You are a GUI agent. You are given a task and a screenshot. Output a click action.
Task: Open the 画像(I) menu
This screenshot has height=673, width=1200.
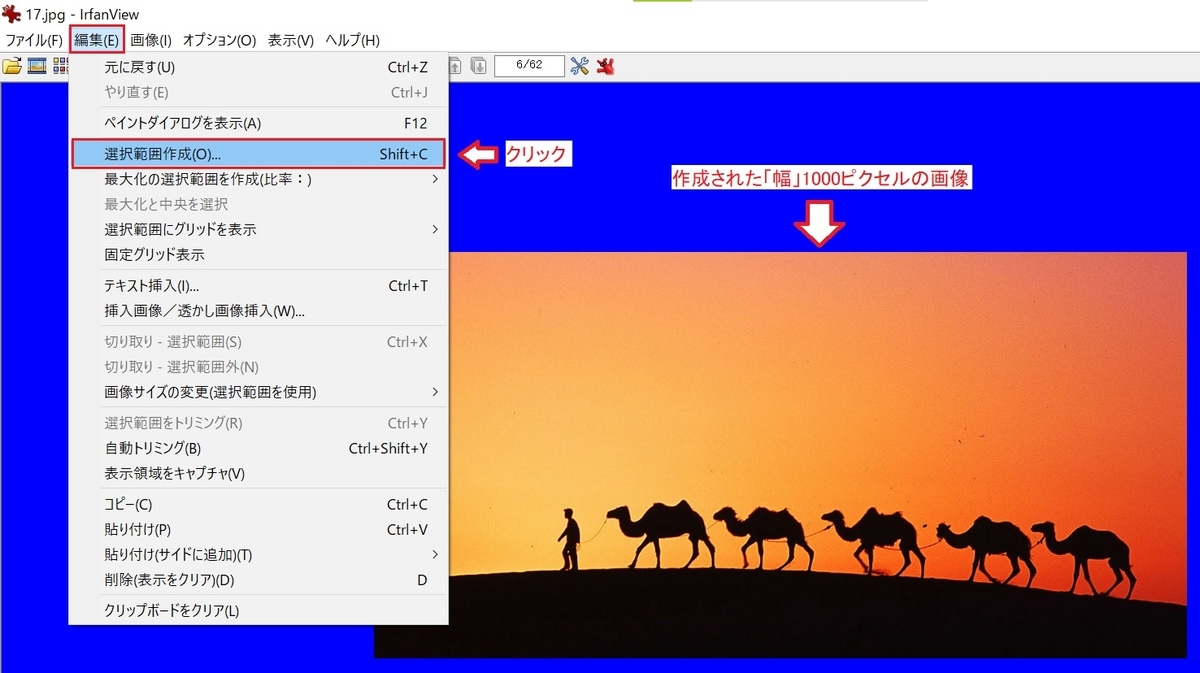(x=148, y=40)
